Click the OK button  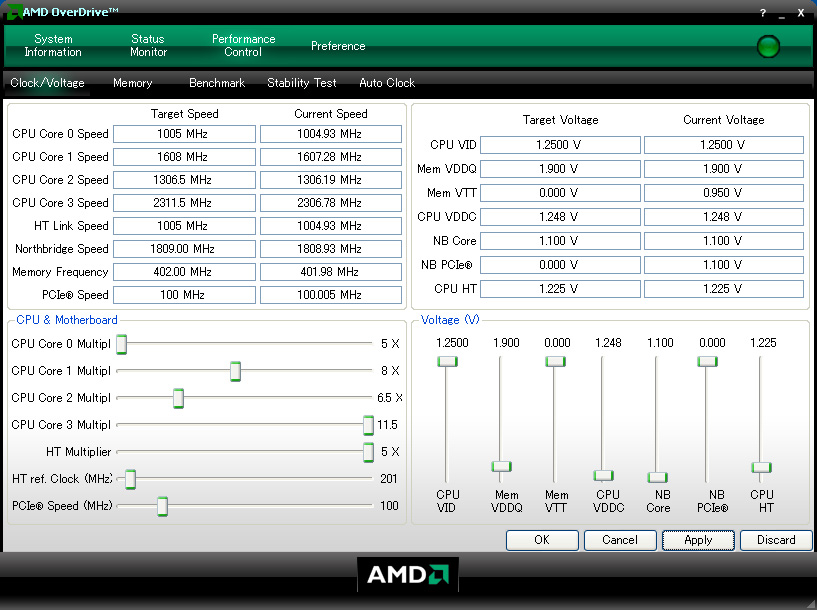[542, 540]
